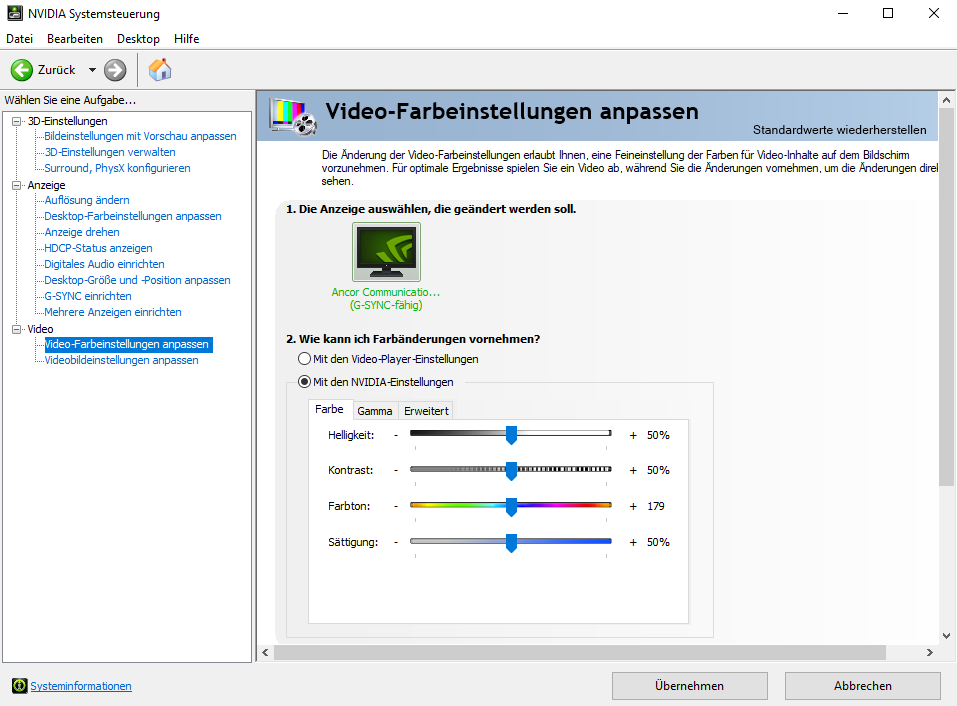
Task: Click the Kontrast slider thumb
Action: [511, 470]
